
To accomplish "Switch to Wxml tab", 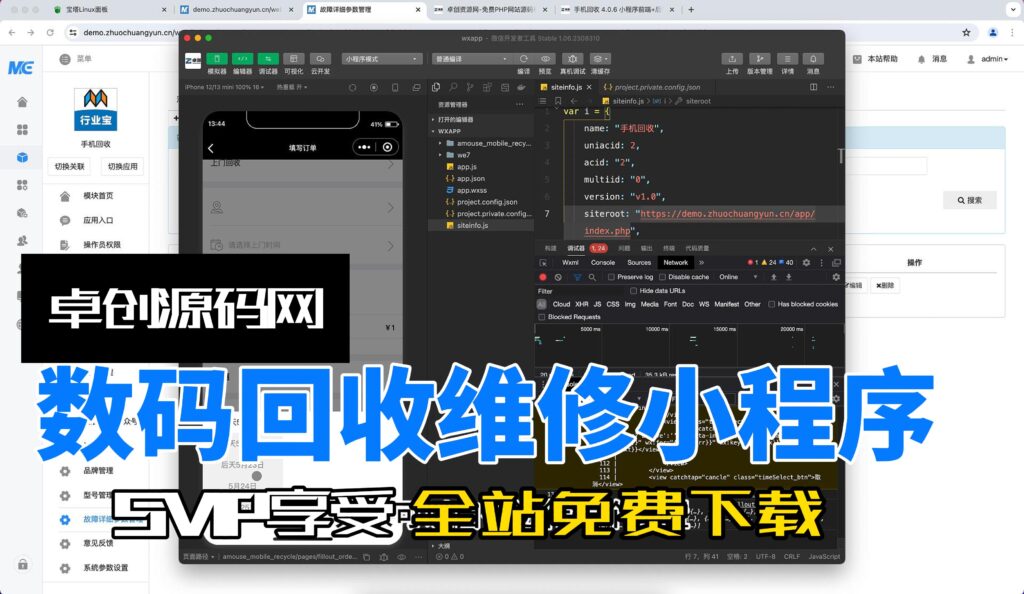I will 570,262.
